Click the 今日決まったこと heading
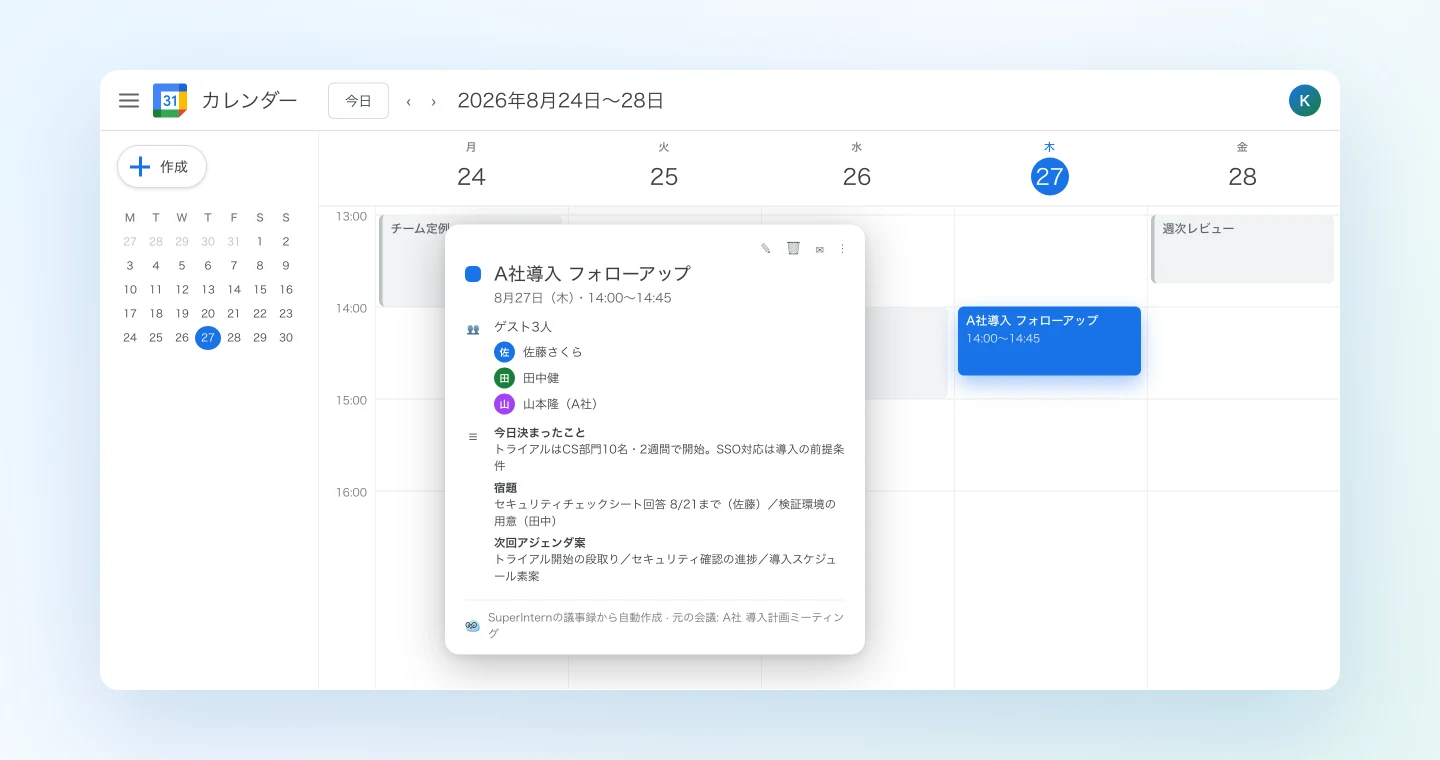This screenshot has height=760, width=1440. point(540,433)
